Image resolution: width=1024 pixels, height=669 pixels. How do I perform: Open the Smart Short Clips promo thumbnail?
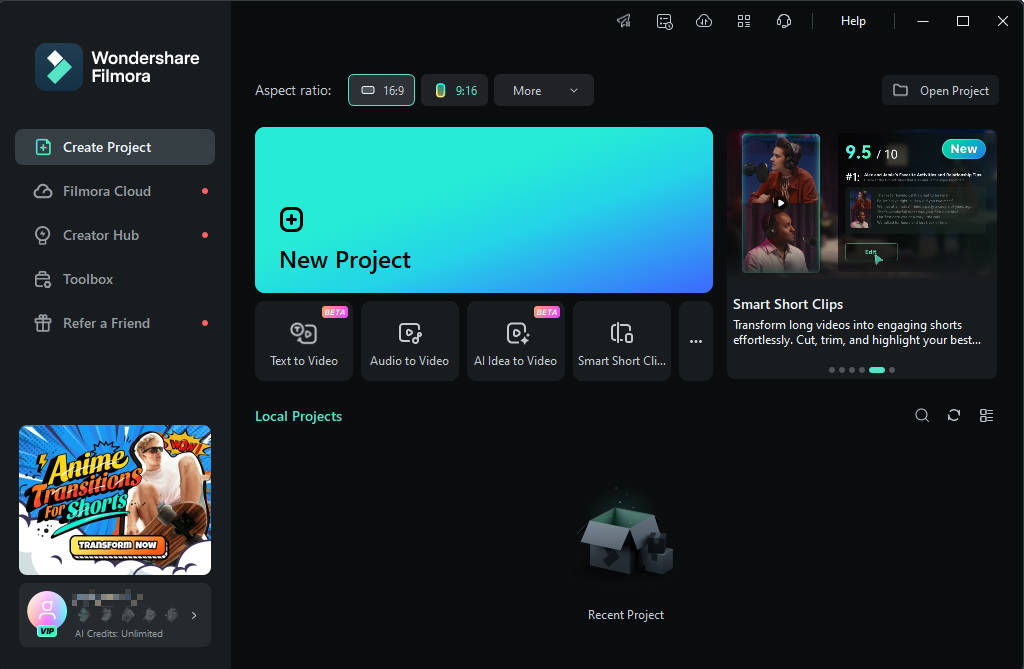[862, 202]
